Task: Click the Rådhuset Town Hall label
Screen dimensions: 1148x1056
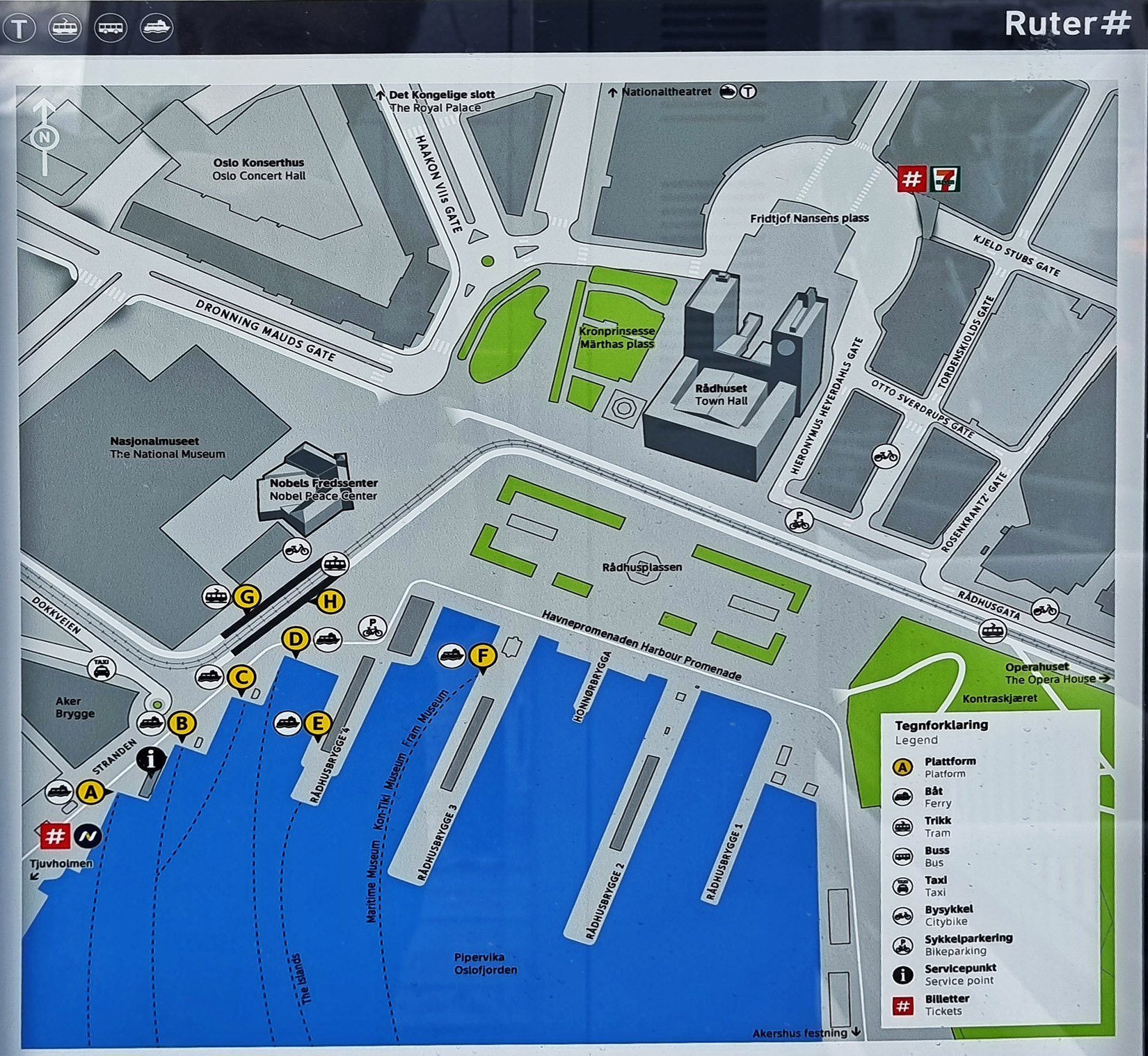Action: [722, 394]
